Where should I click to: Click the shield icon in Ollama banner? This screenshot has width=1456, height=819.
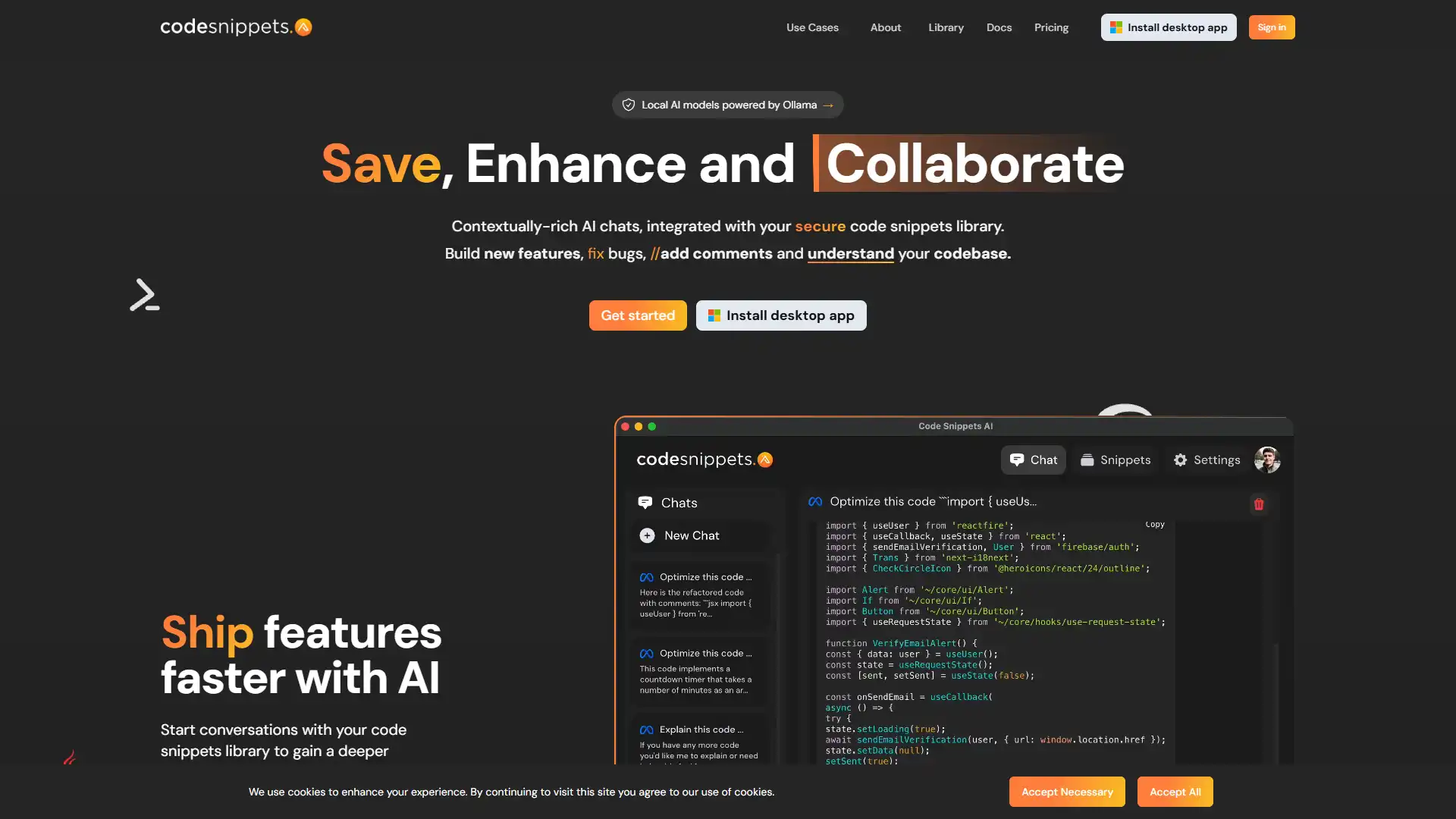pos(629,105)
